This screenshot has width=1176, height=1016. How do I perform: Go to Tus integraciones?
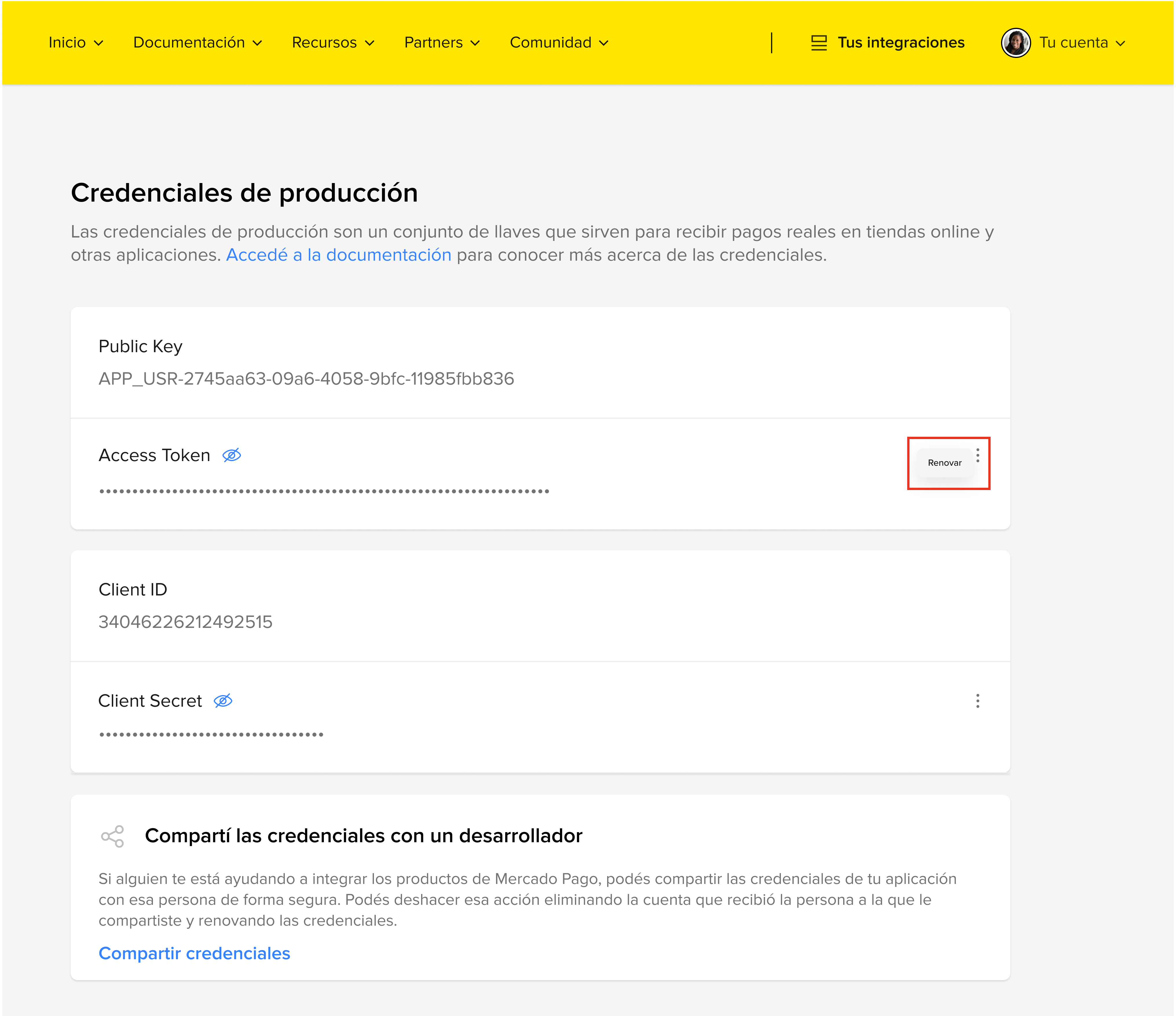pos(901,43)
